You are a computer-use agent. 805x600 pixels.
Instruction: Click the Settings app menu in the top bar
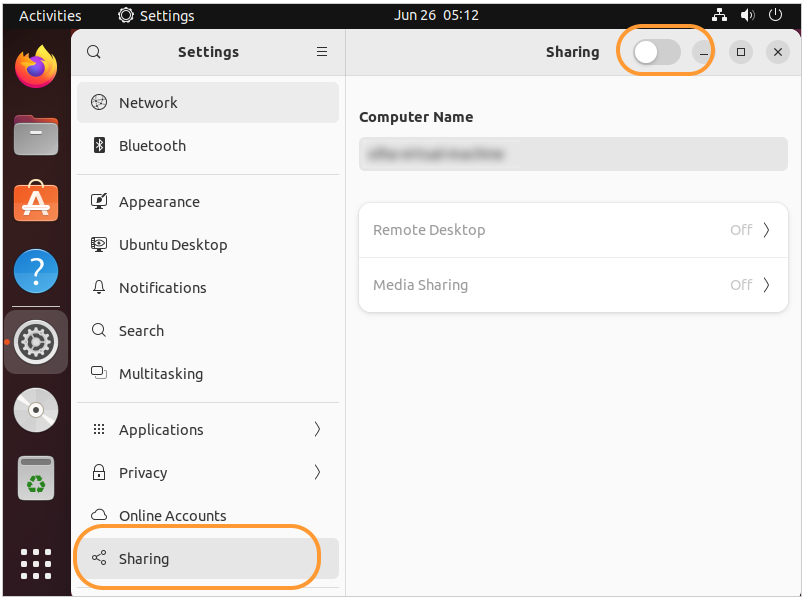click(156, 15)
